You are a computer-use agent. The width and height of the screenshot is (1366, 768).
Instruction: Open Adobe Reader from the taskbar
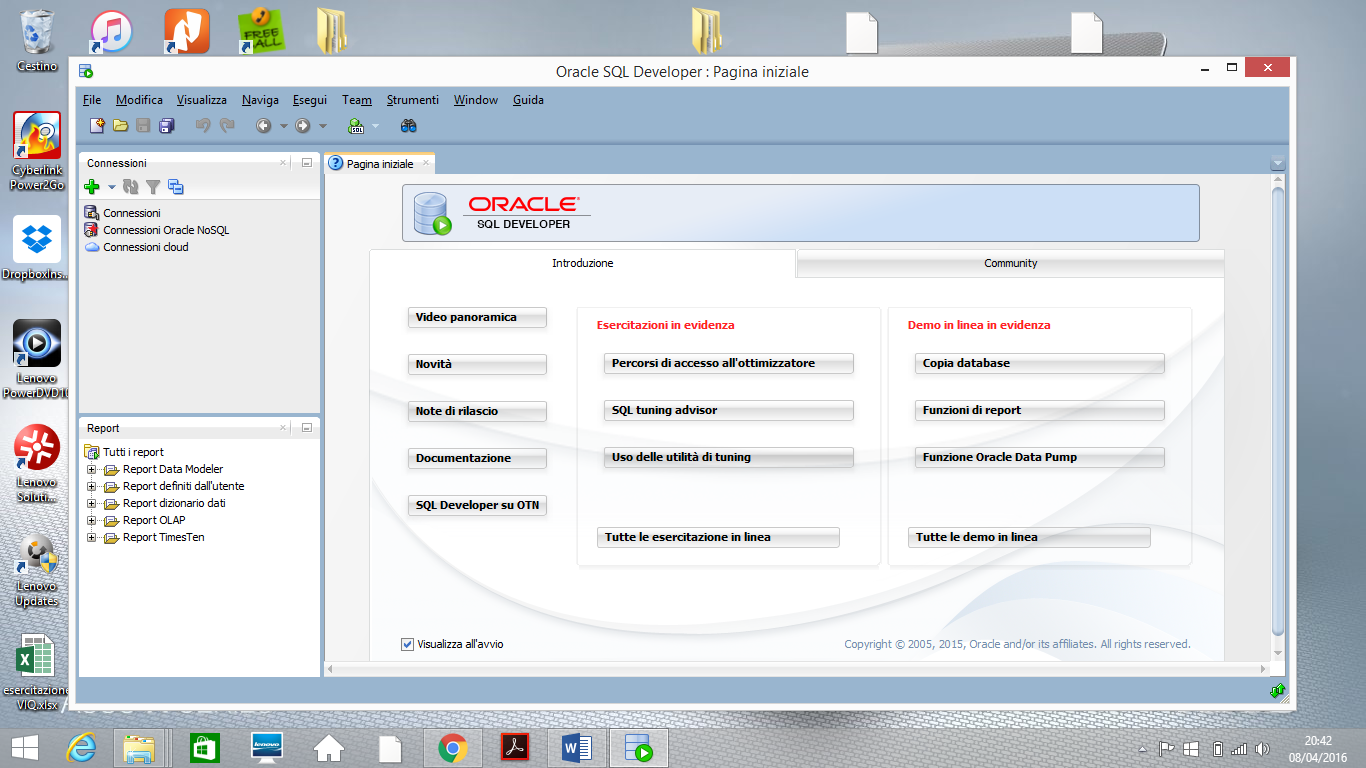[x=514, y=748]
